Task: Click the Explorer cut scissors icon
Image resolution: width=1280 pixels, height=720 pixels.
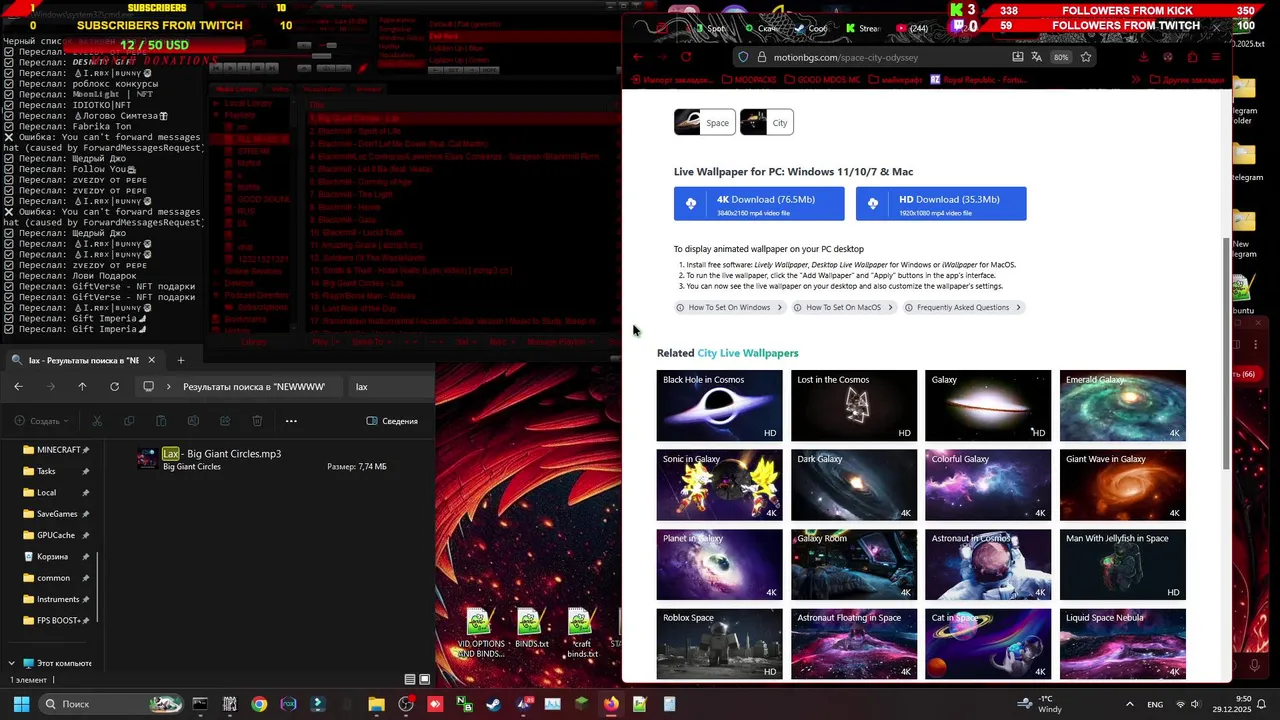Action: point(97,421)
